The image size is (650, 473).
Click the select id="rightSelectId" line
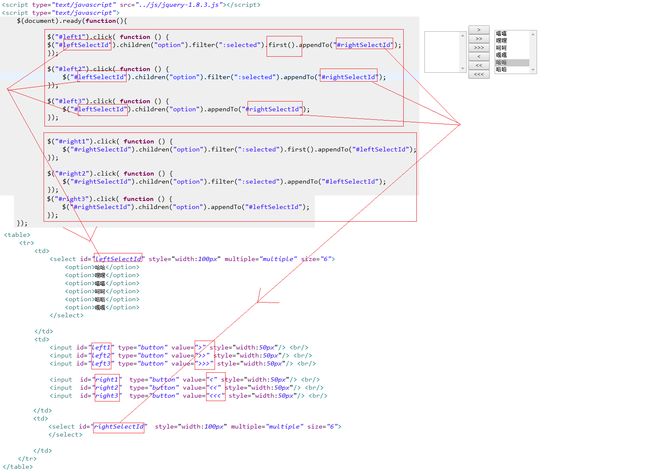point(195,427)
